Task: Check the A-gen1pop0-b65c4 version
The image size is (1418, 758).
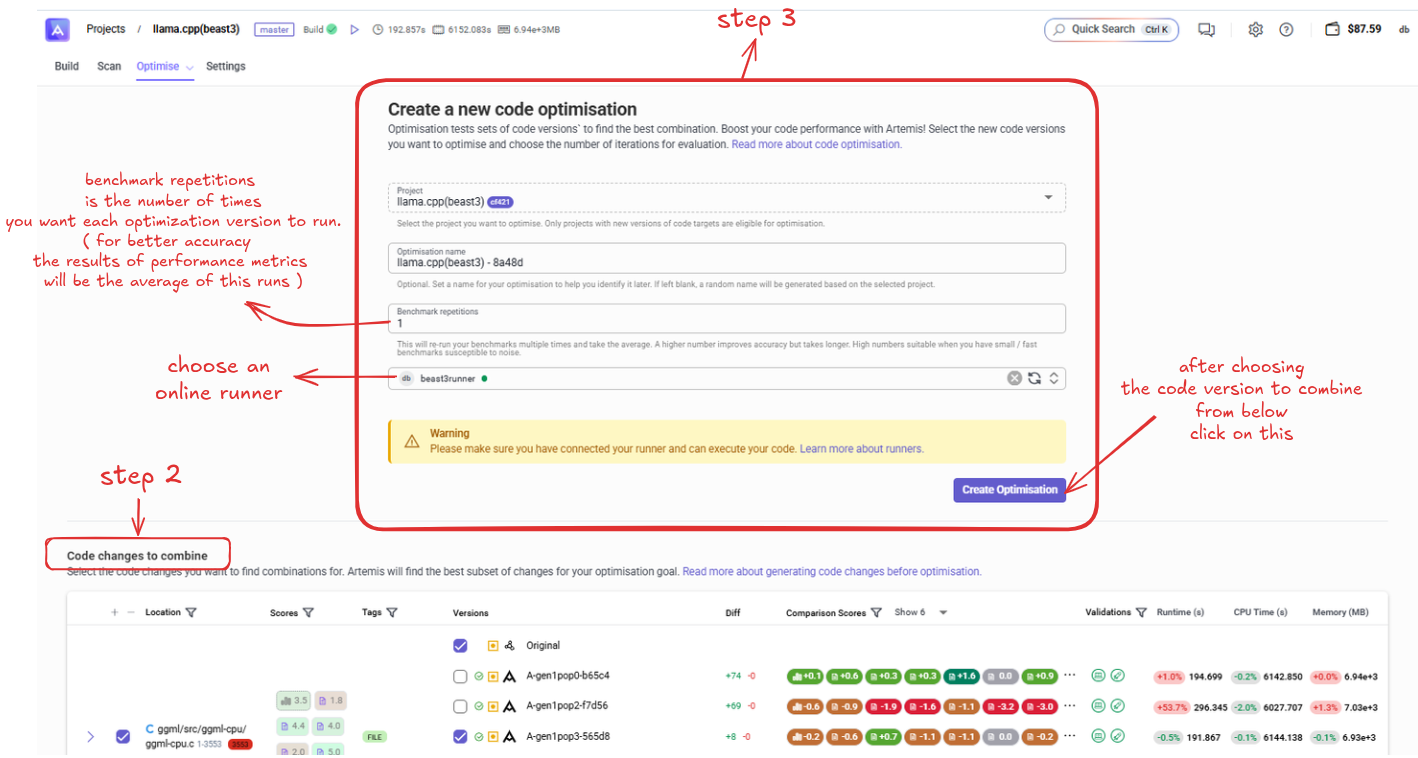Action: 460,676
